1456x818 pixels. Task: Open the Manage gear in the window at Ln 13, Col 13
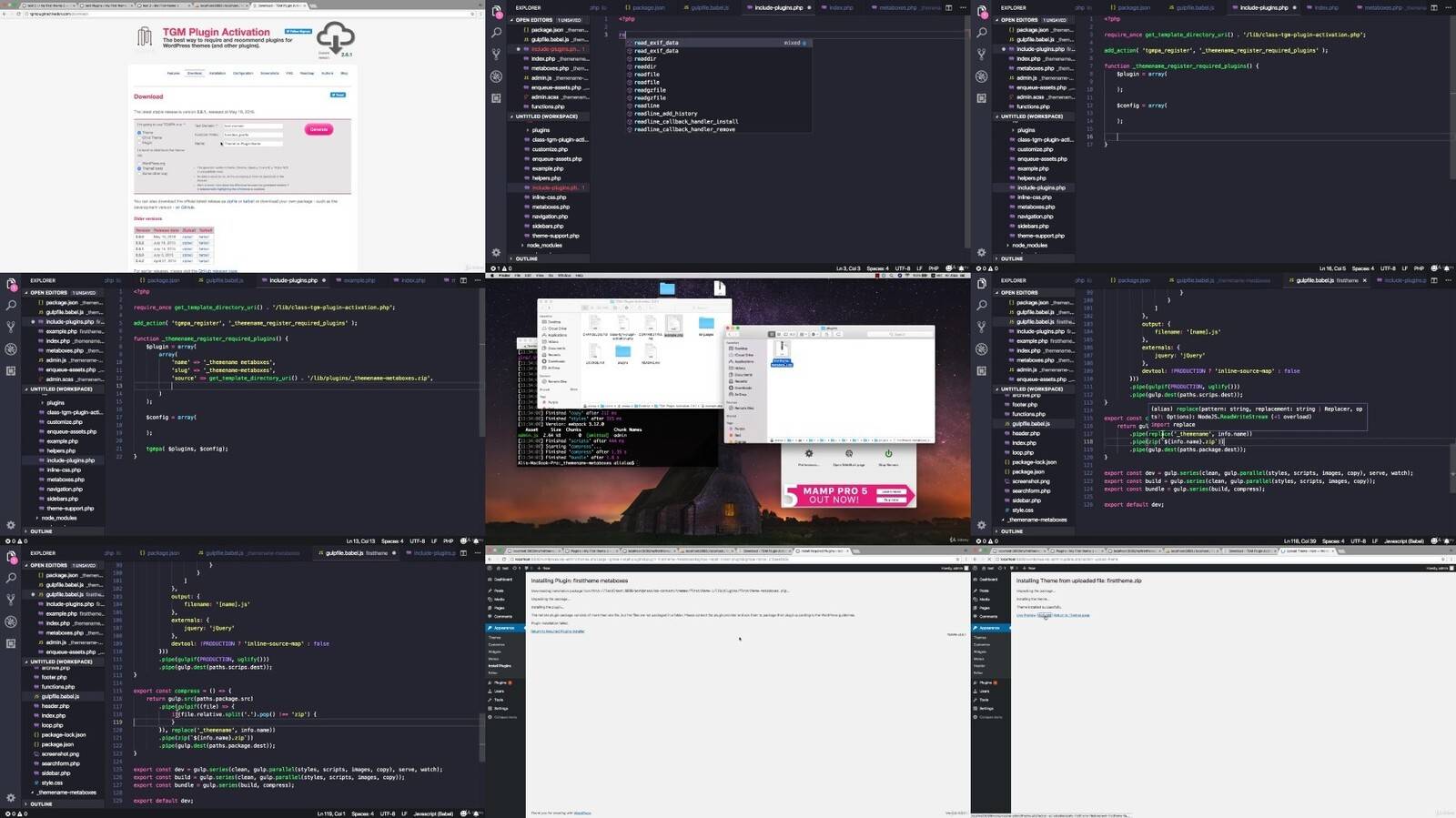pyautogui.click(x=11, y=526)
